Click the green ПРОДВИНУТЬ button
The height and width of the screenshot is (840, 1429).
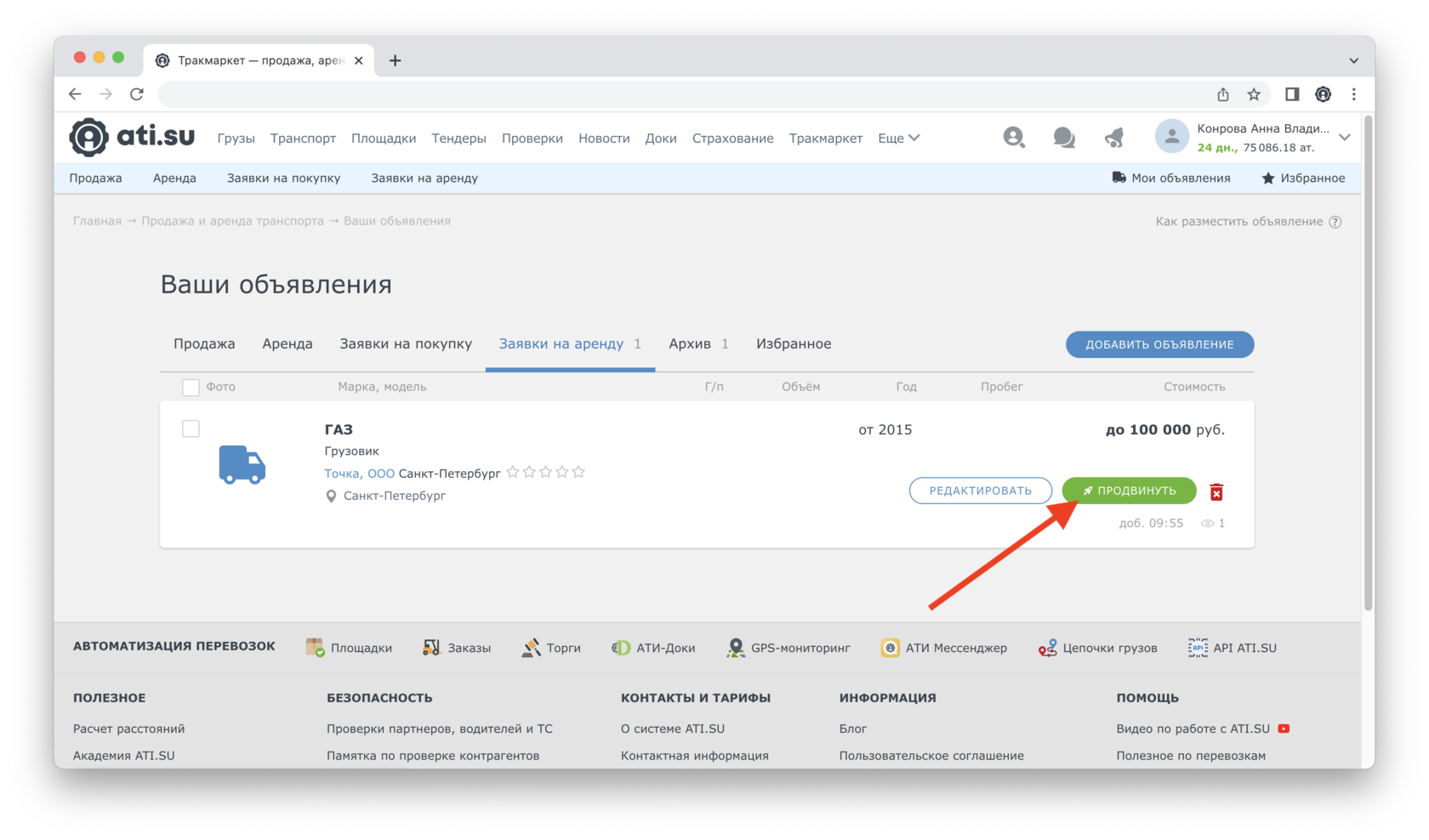(1129, 491)
